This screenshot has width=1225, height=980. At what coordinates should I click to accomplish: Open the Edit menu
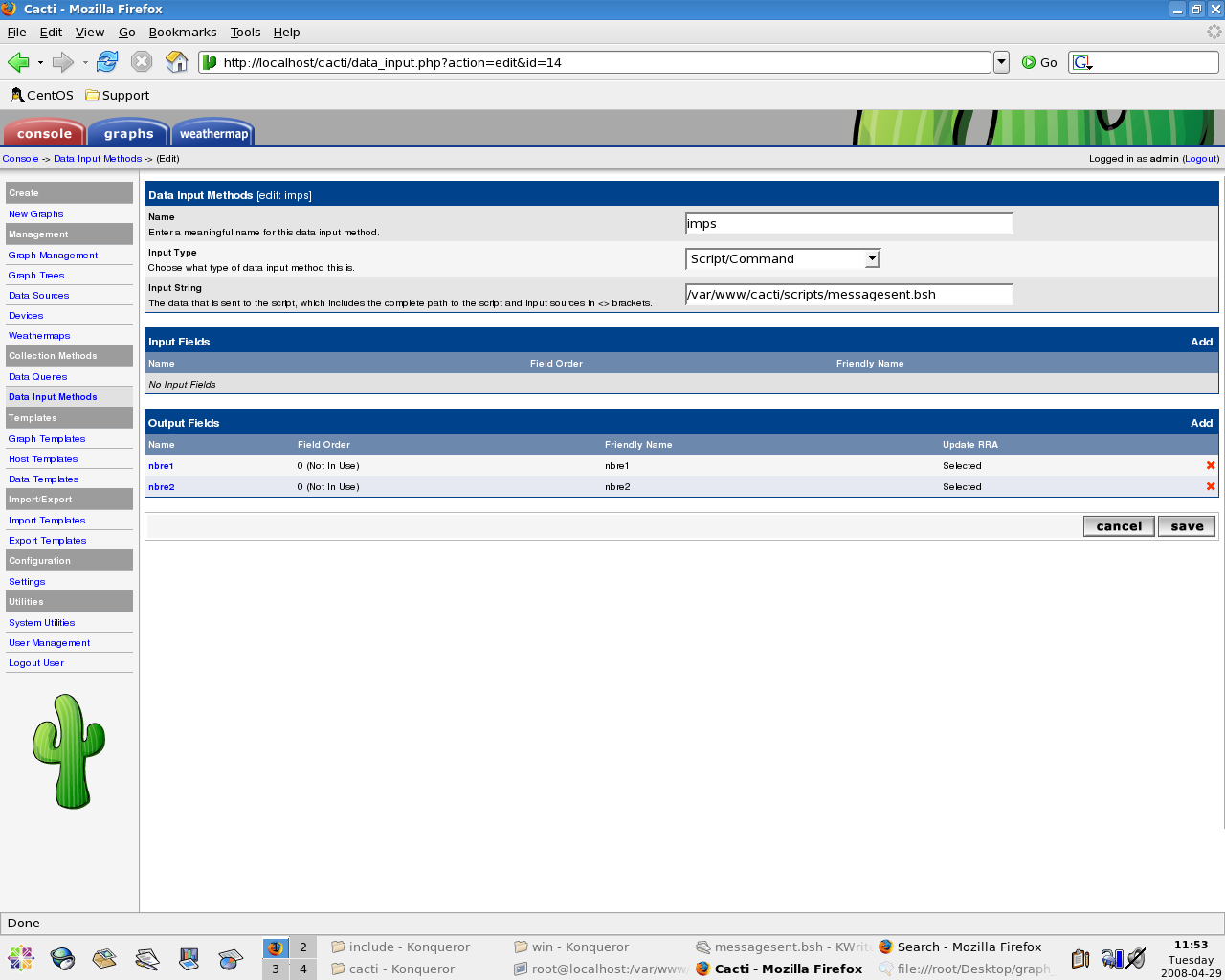pos(51,32)
